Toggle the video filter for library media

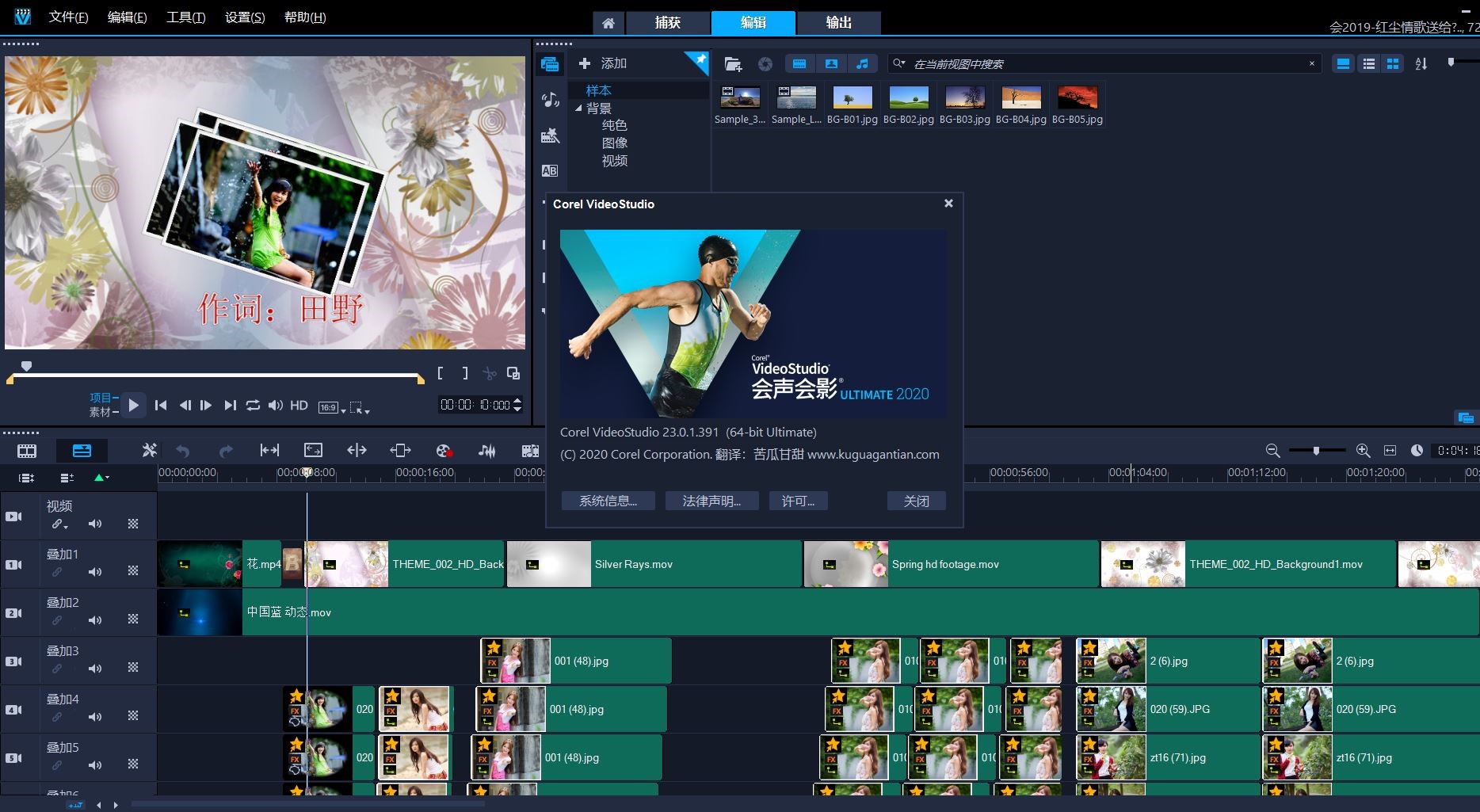click(x=799, y=64)
